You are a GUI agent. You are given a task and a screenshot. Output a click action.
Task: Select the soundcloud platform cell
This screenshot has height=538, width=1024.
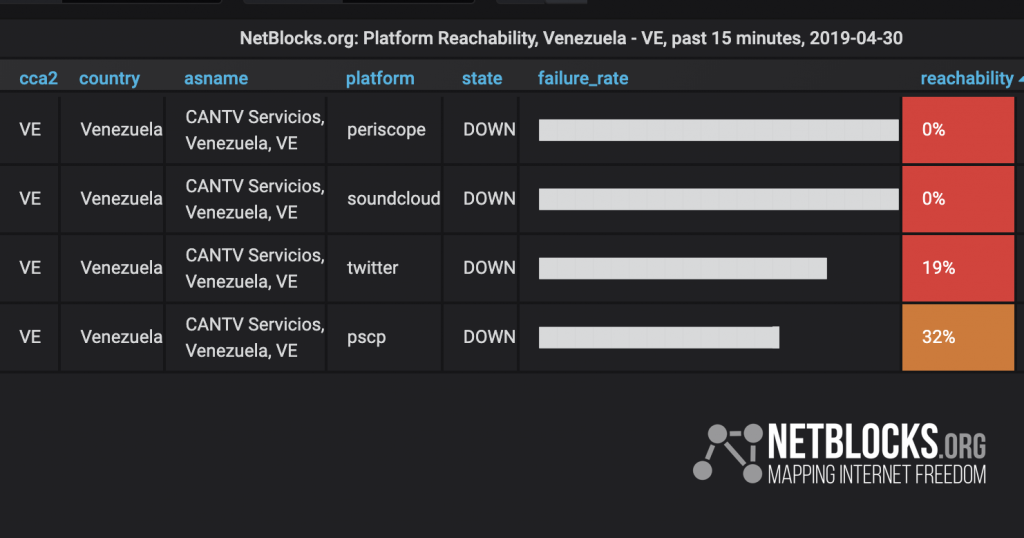point(385,198)
